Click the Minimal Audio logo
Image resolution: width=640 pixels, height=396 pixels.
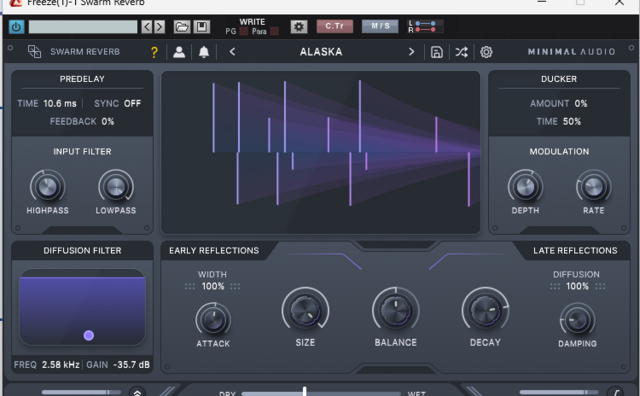pyautogui.click(x=571, y=52)
